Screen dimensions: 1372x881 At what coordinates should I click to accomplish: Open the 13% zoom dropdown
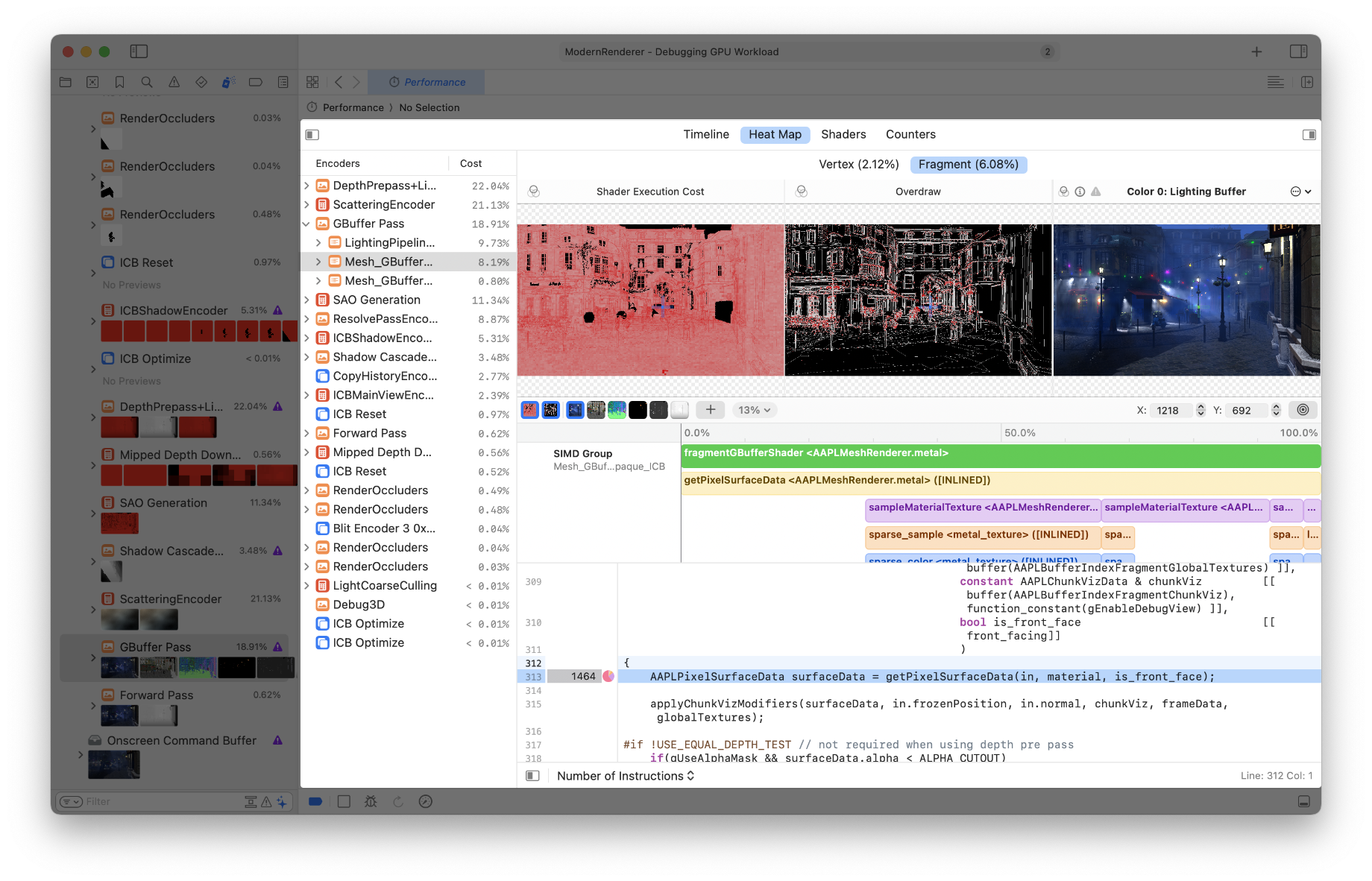point(753,409)
